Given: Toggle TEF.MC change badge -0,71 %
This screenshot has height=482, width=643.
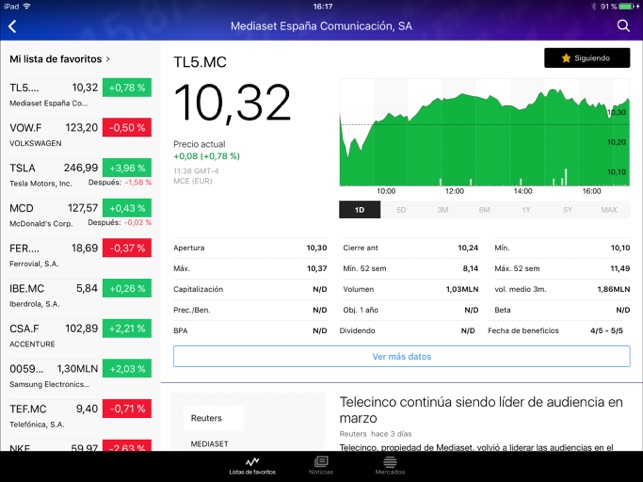Looking at the screenshot, I should point(127,409).
